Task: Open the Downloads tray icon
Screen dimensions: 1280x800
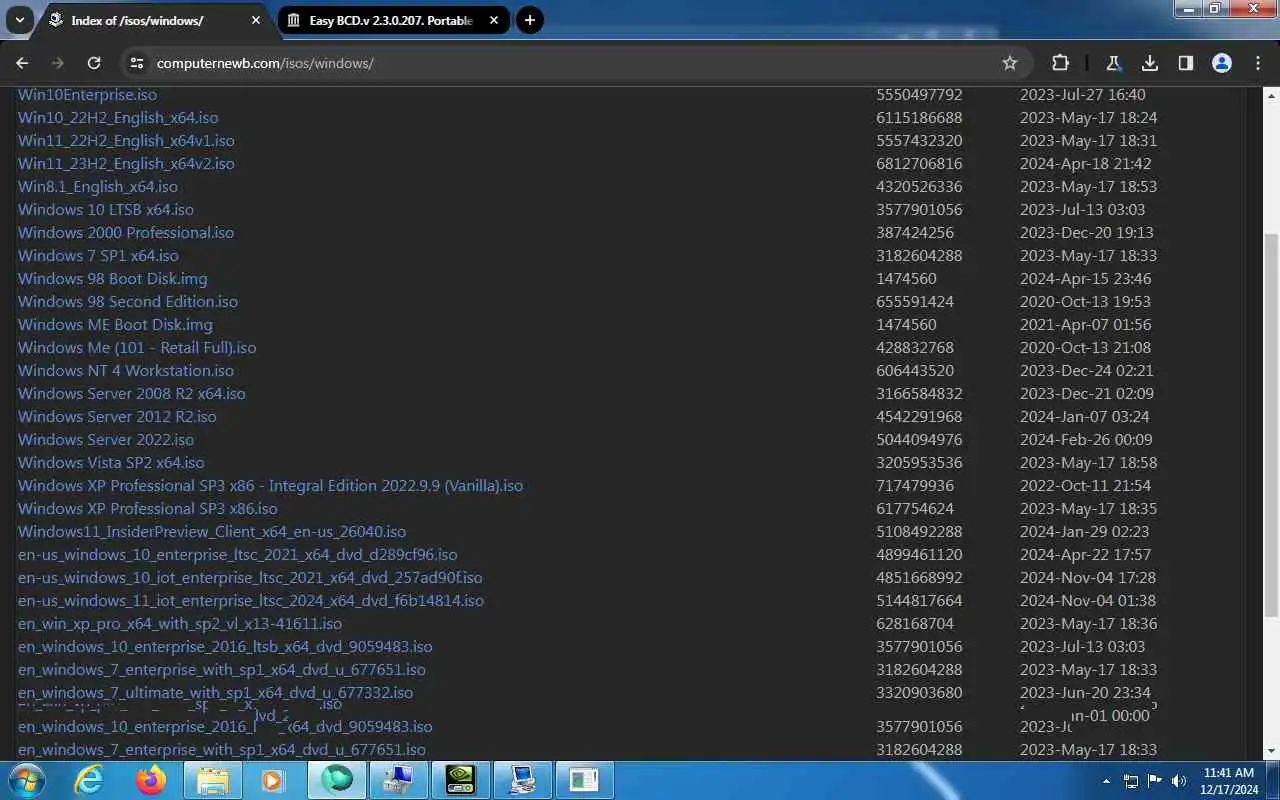Action: click(1150, 63)
